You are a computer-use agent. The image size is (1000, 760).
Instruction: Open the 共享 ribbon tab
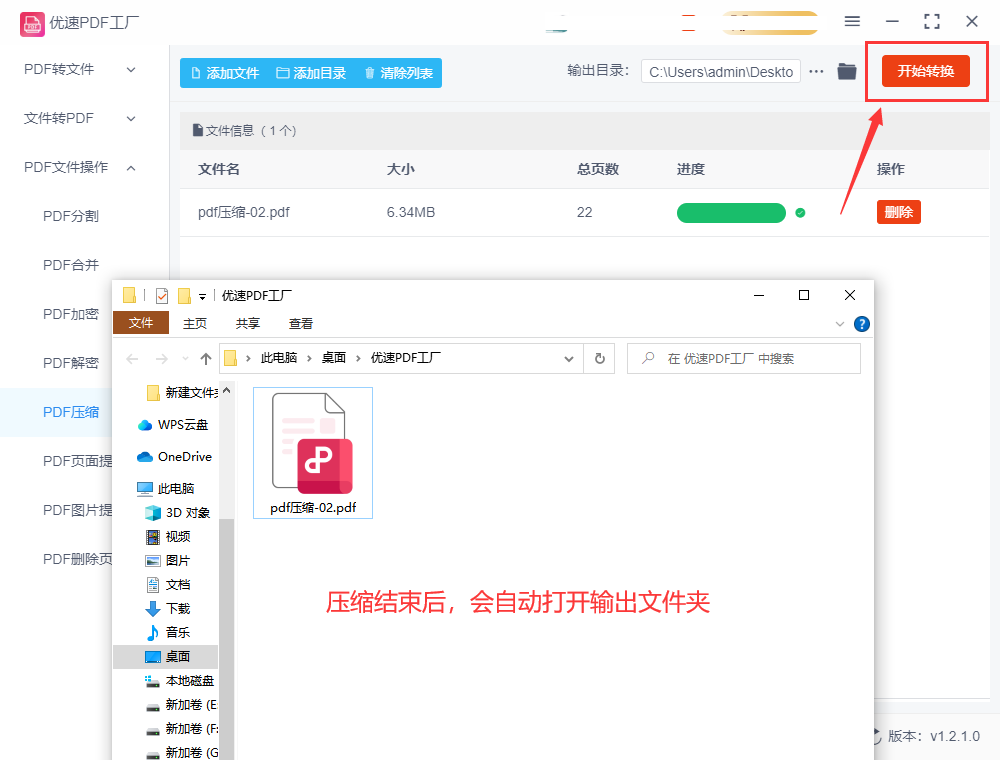tap(248, 323)
